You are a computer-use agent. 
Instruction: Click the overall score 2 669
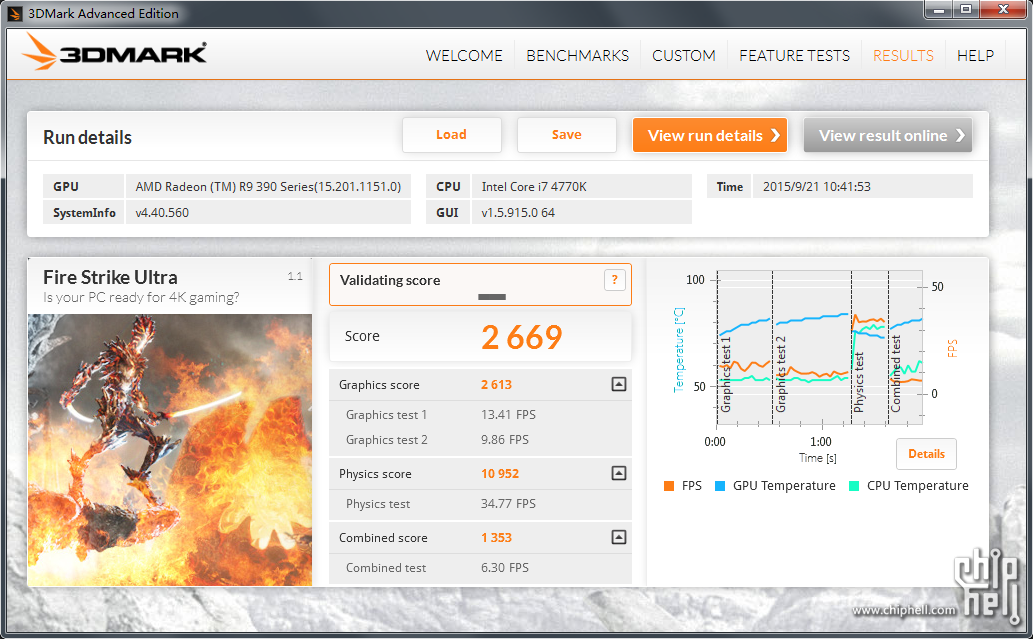point(521,337)
